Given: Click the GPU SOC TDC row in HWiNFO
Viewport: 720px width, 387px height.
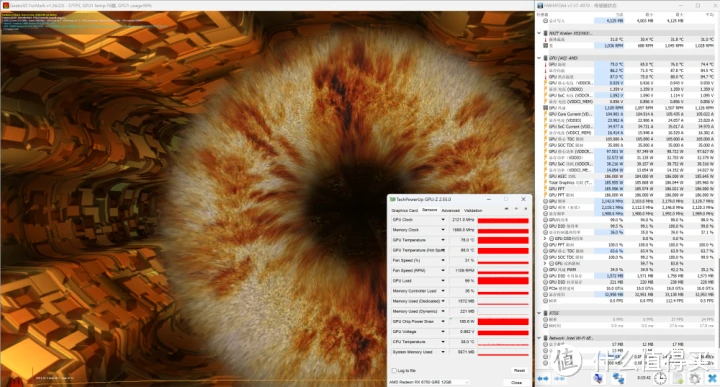Looking at the screenshot, I should (x=628, y=257).
